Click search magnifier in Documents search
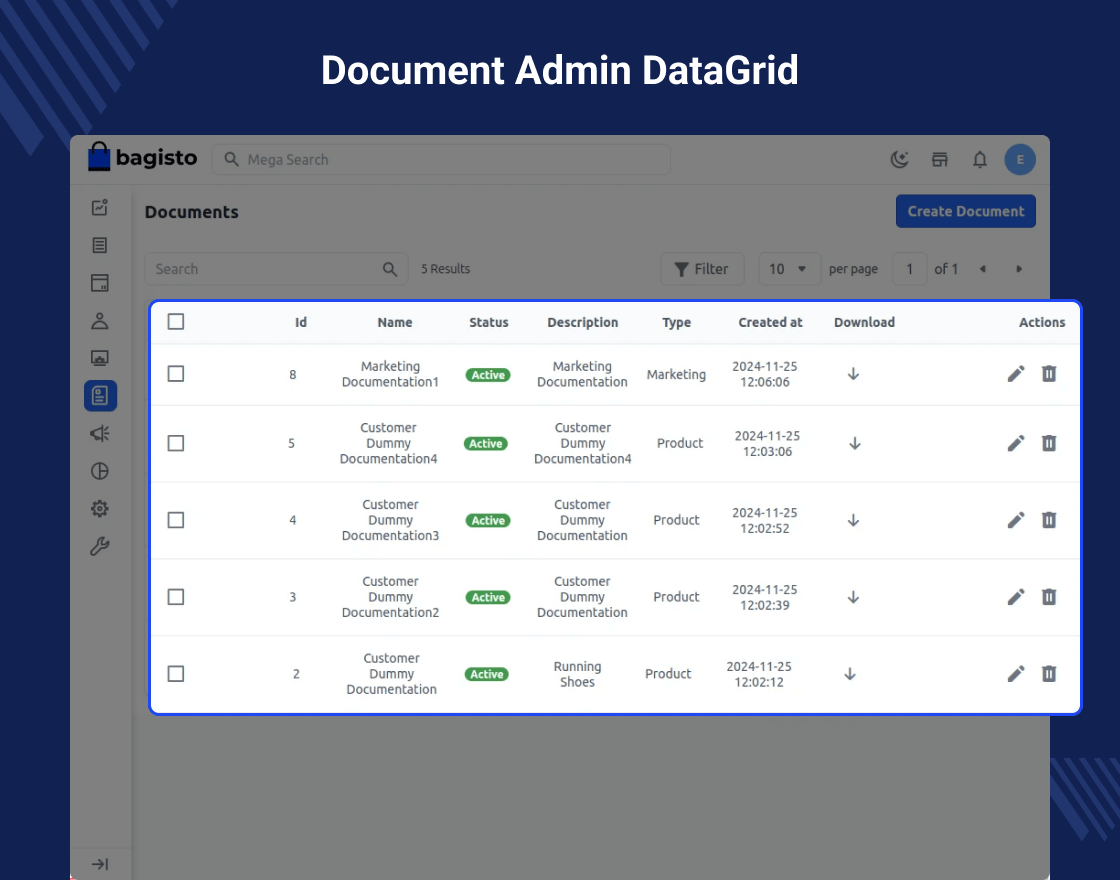Viewport: 1120px width, 880px height. click(x=389, y=269)
